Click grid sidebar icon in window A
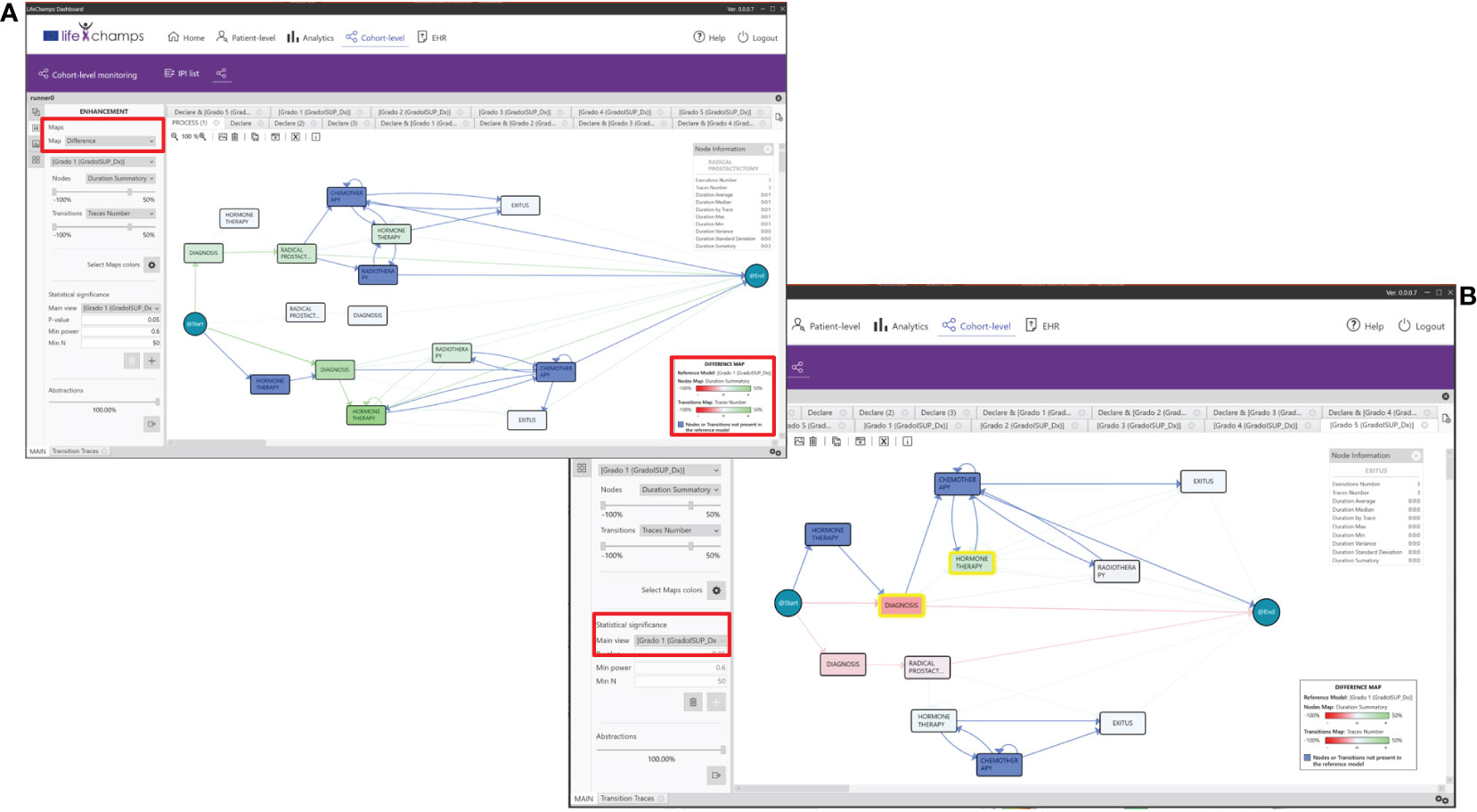This screenshot has width=1477, height=812. (36, 160)
